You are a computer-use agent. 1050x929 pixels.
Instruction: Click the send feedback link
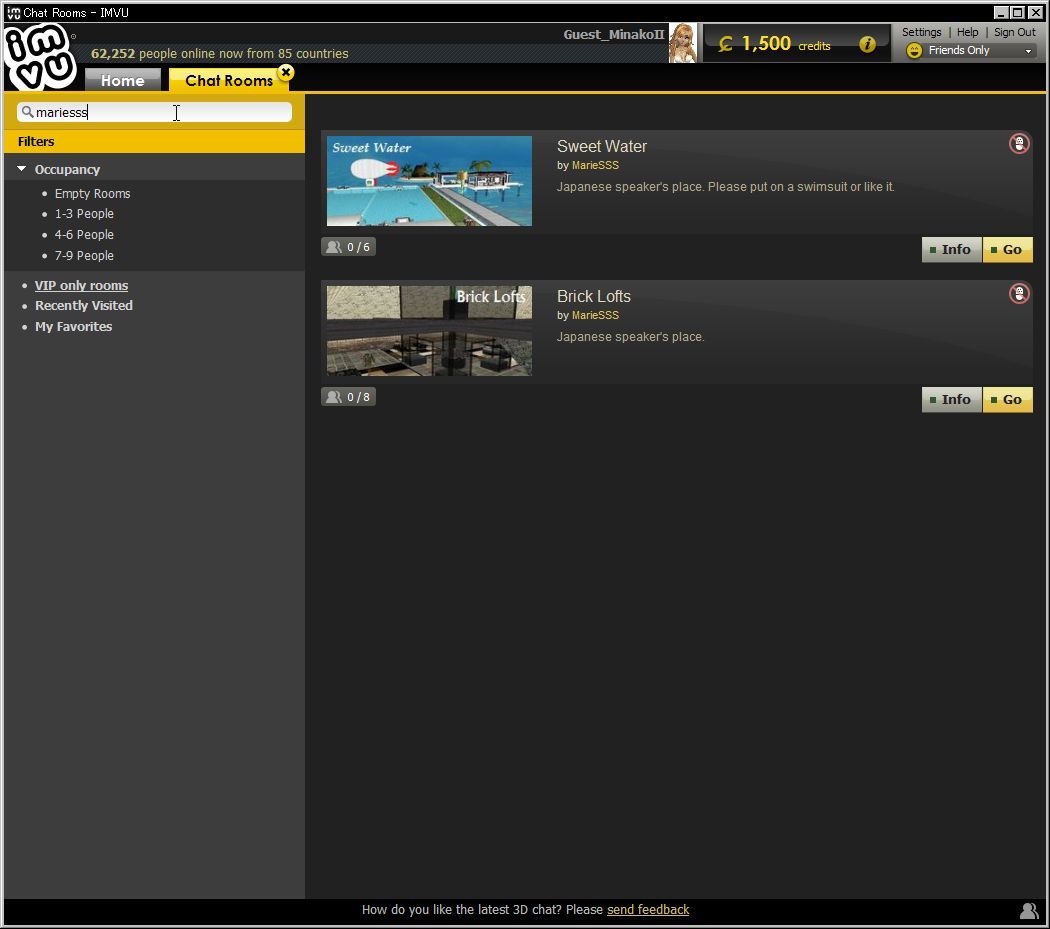point(648,910)
